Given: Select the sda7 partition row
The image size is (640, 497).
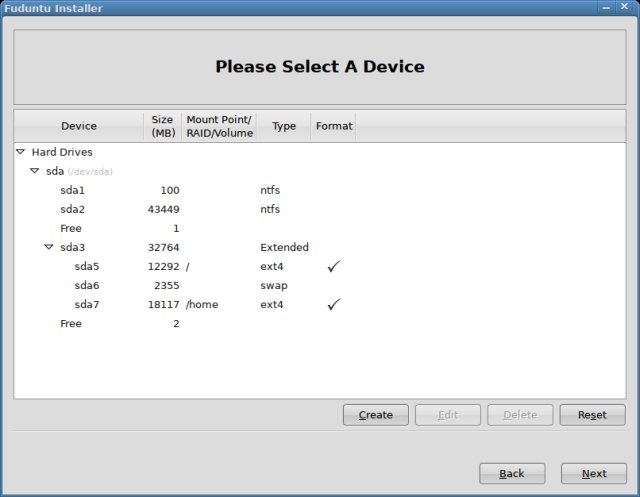Looking at the screenshot, I should click(x=320, y=304).
